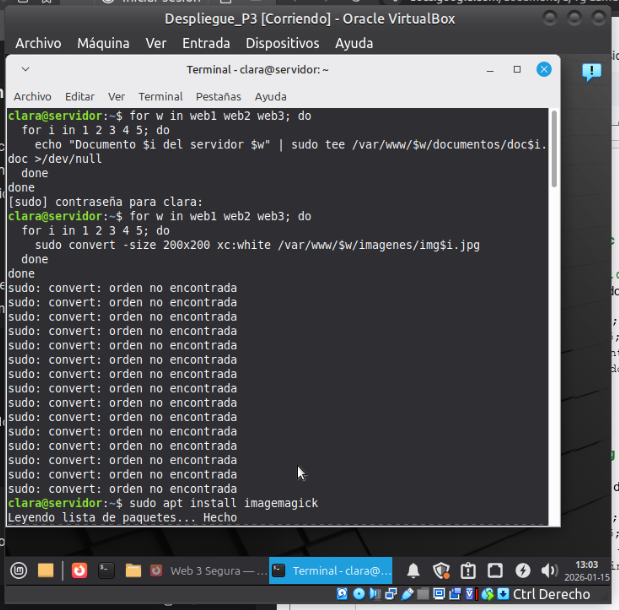Select the Terminal - clara@ taskbar button
Screen dimensions: 619x610
tap(330, 571)
